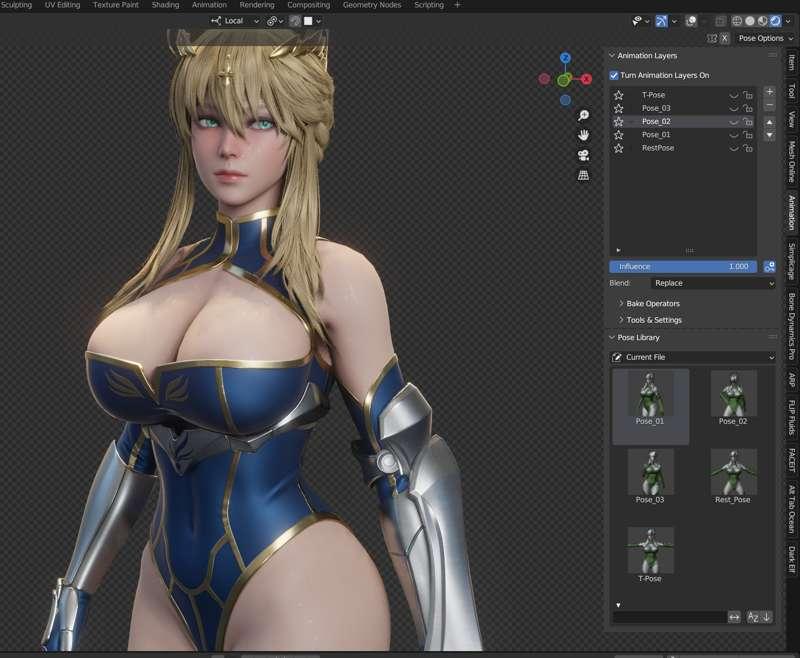Open Current File asset library dropdown
The width and height of the screenshot is (800, 658).
[693, 357]
